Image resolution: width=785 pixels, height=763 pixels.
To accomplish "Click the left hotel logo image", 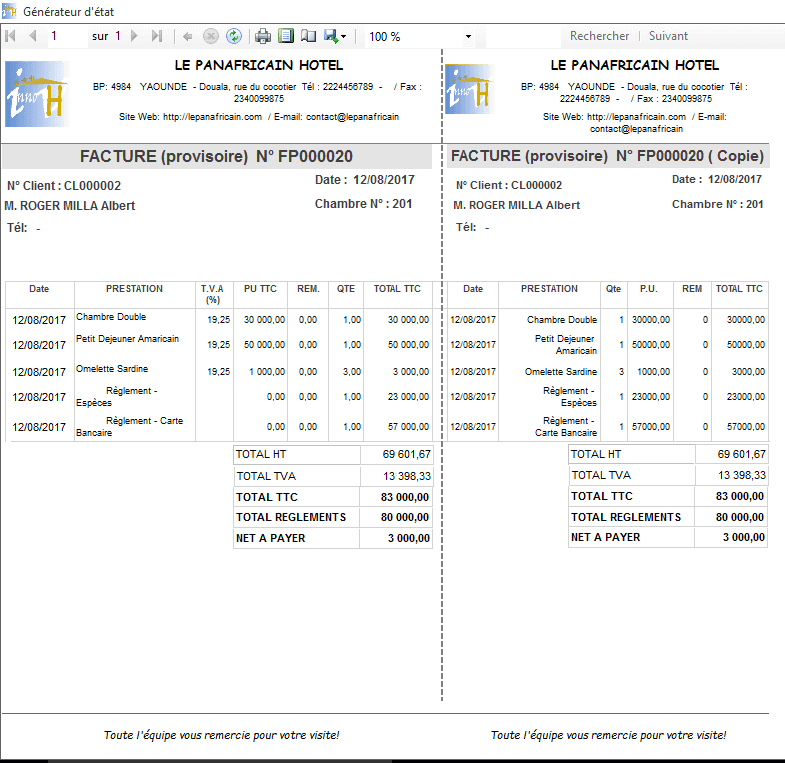I will (x=36, y=94).
